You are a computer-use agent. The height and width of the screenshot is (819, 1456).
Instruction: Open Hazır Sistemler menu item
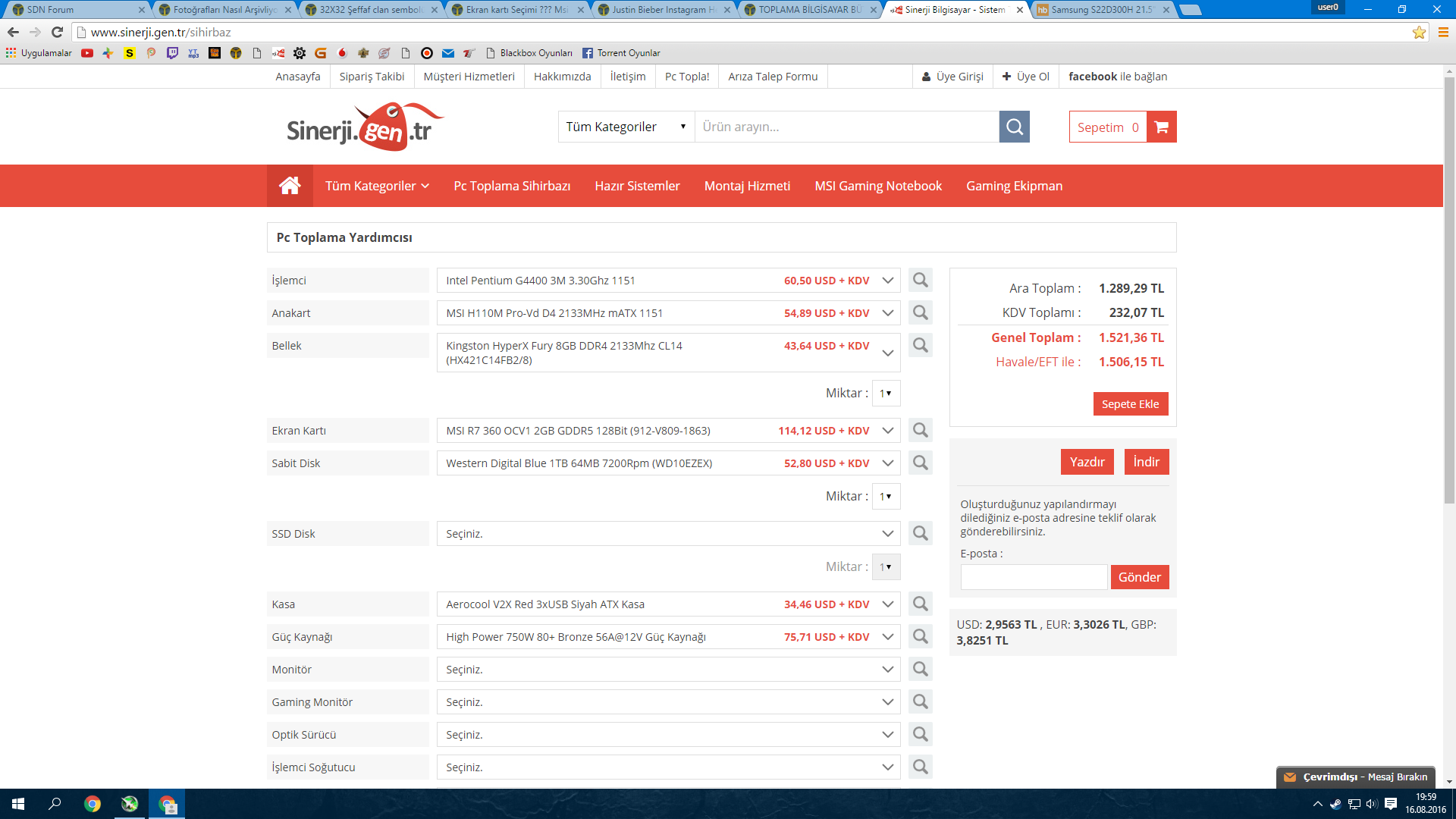pos(637,186)
